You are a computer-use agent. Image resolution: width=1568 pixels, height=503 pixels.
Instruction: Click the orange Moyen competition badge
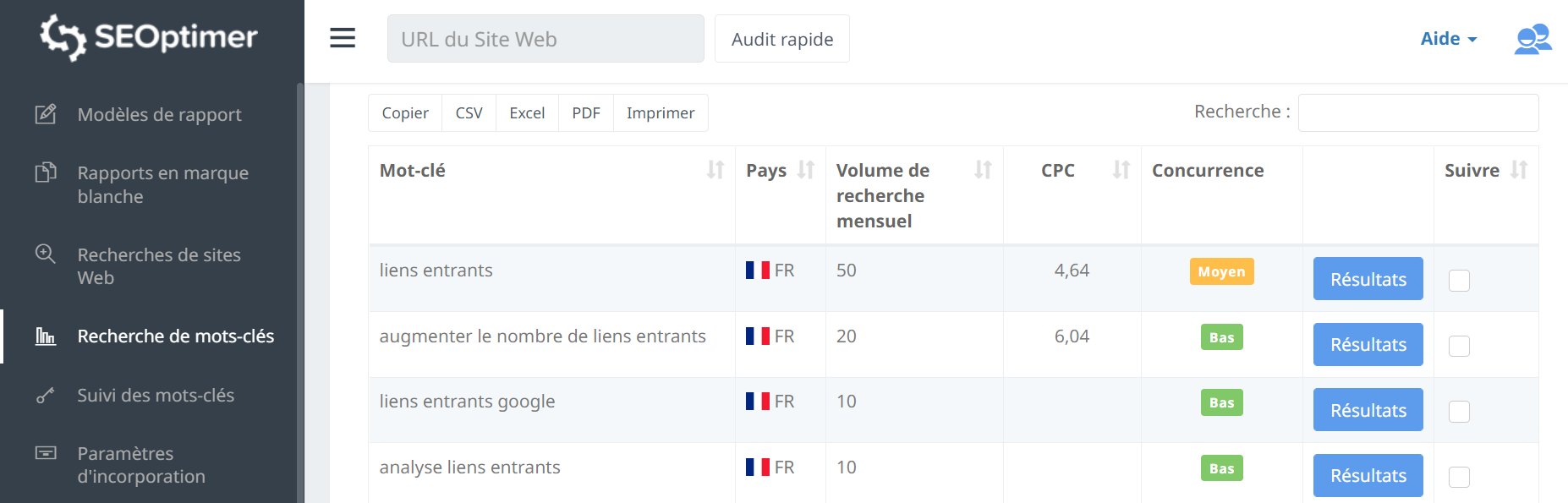point(1221,271)
